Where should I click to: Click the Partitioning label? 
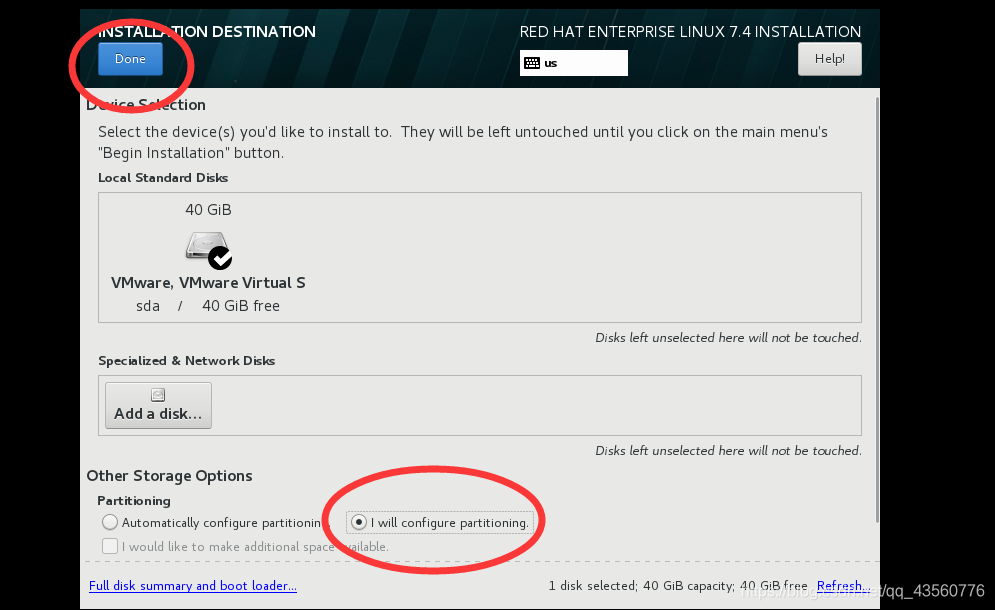click(x=134, y=501)
